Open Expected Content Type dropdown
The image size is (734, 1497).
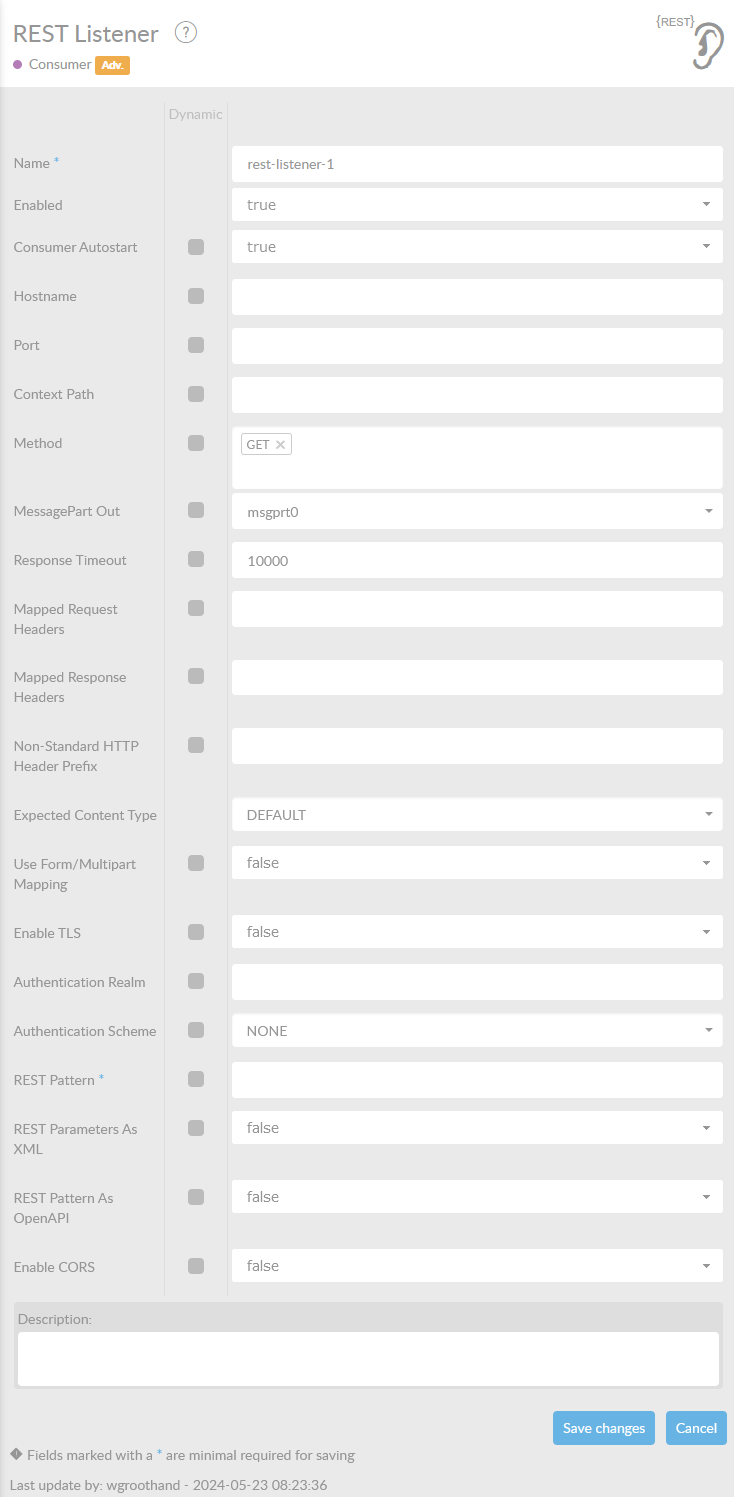click(477, 815)
